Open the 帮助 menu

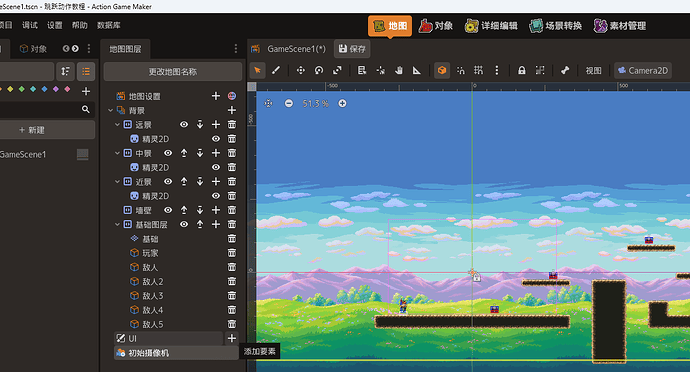pyautogui.click(x=80, y=25)
